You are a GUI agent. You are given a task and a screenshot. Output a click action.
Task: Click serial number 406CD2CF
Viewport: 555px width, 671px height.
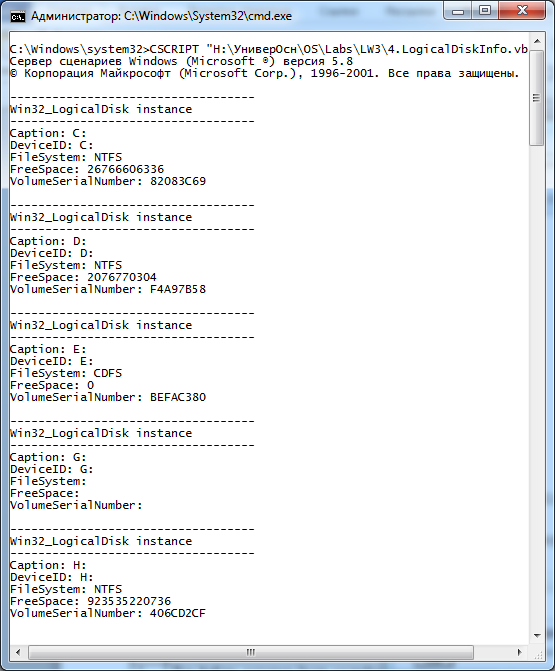[178, 612]
